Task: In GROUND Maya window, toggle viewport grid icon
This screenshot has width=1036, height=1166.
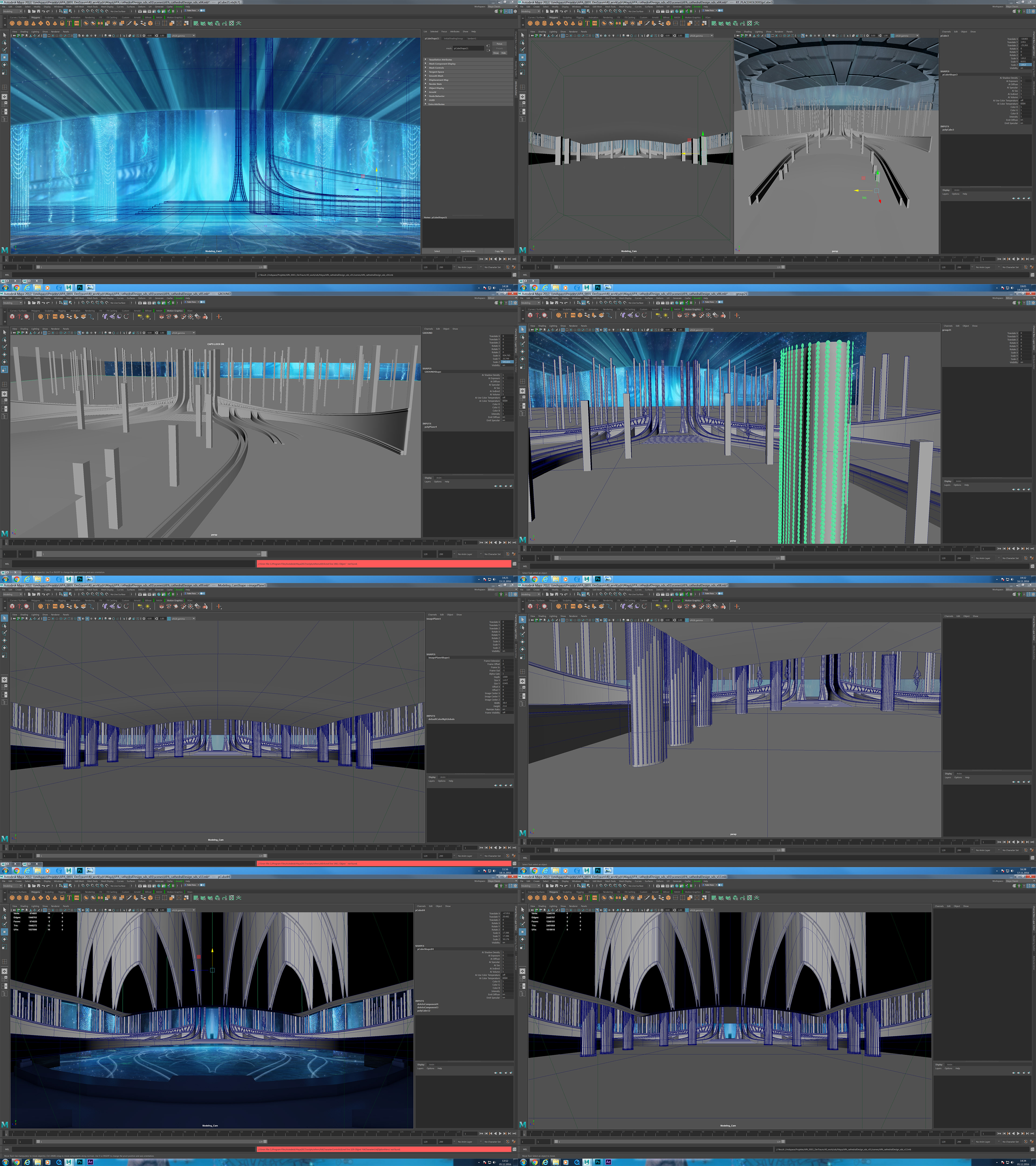Action: pyautogui.click(x=45, y=333)
